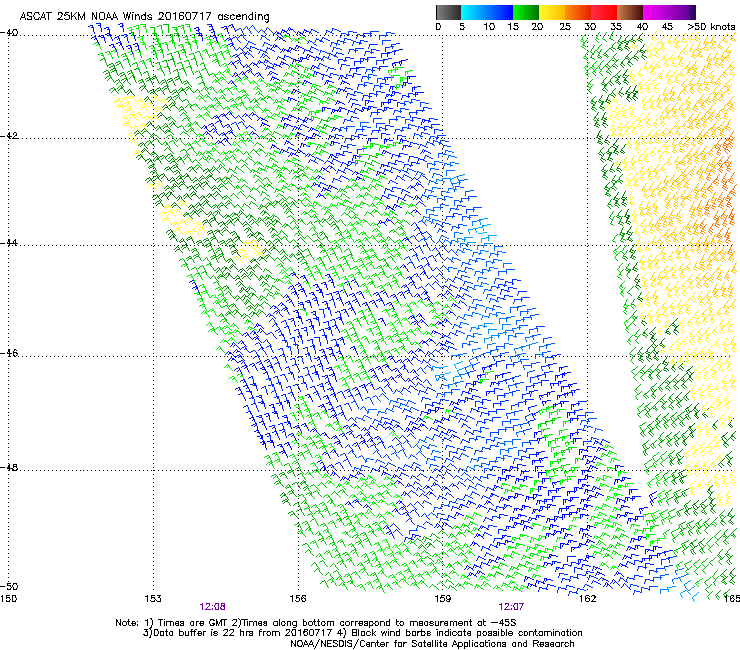
Task: Click the 'NOAA/NESDIS/Center for Satellite Applications' credit line
Action: tap(432, 644)
